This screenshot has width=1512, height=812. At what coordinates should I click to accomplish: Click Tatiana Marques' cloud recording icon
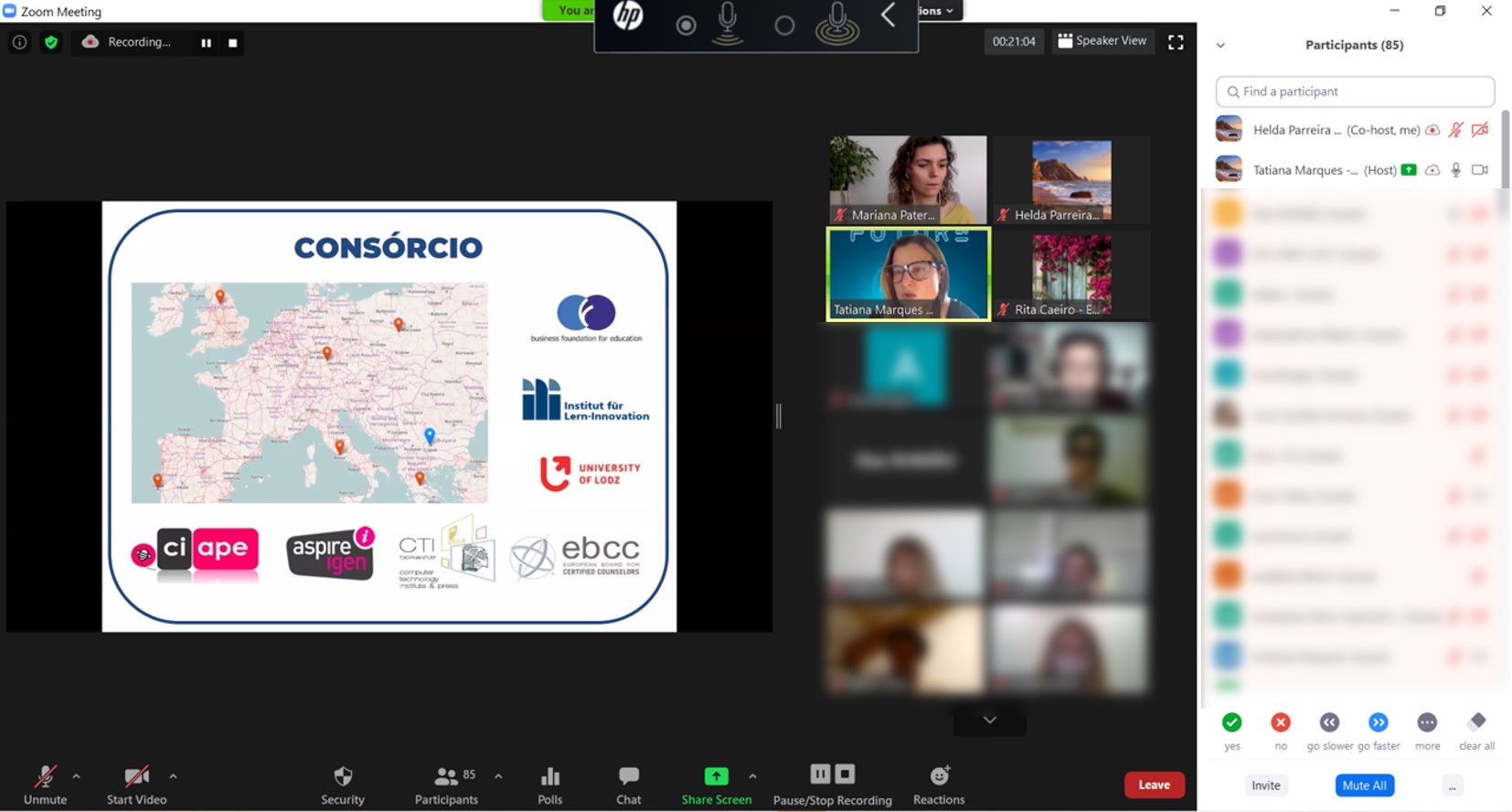click(x=1432, y=170)
